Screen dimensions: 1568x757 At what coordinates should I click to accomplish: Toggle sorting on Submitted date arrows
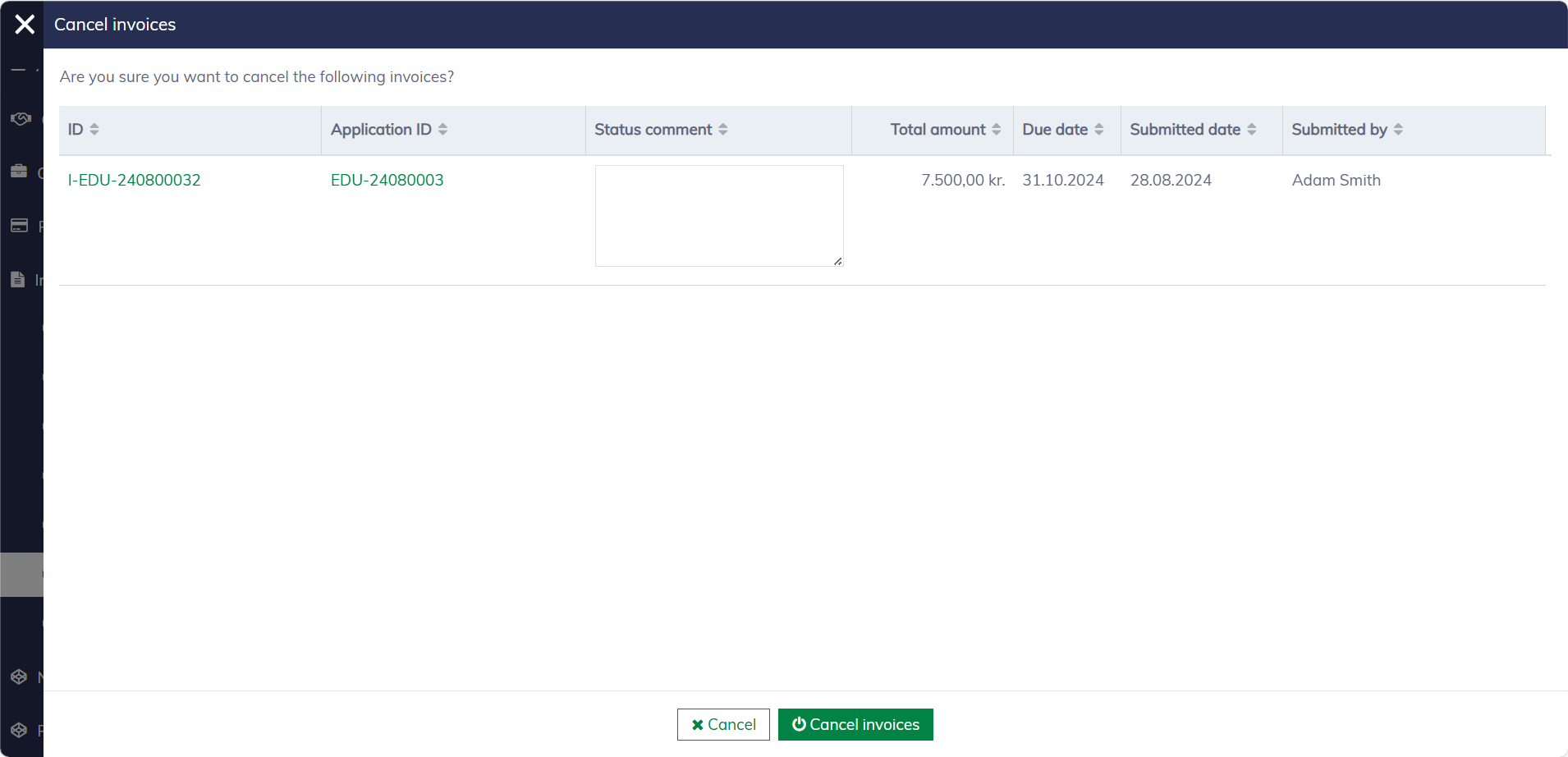(1252, 130)
